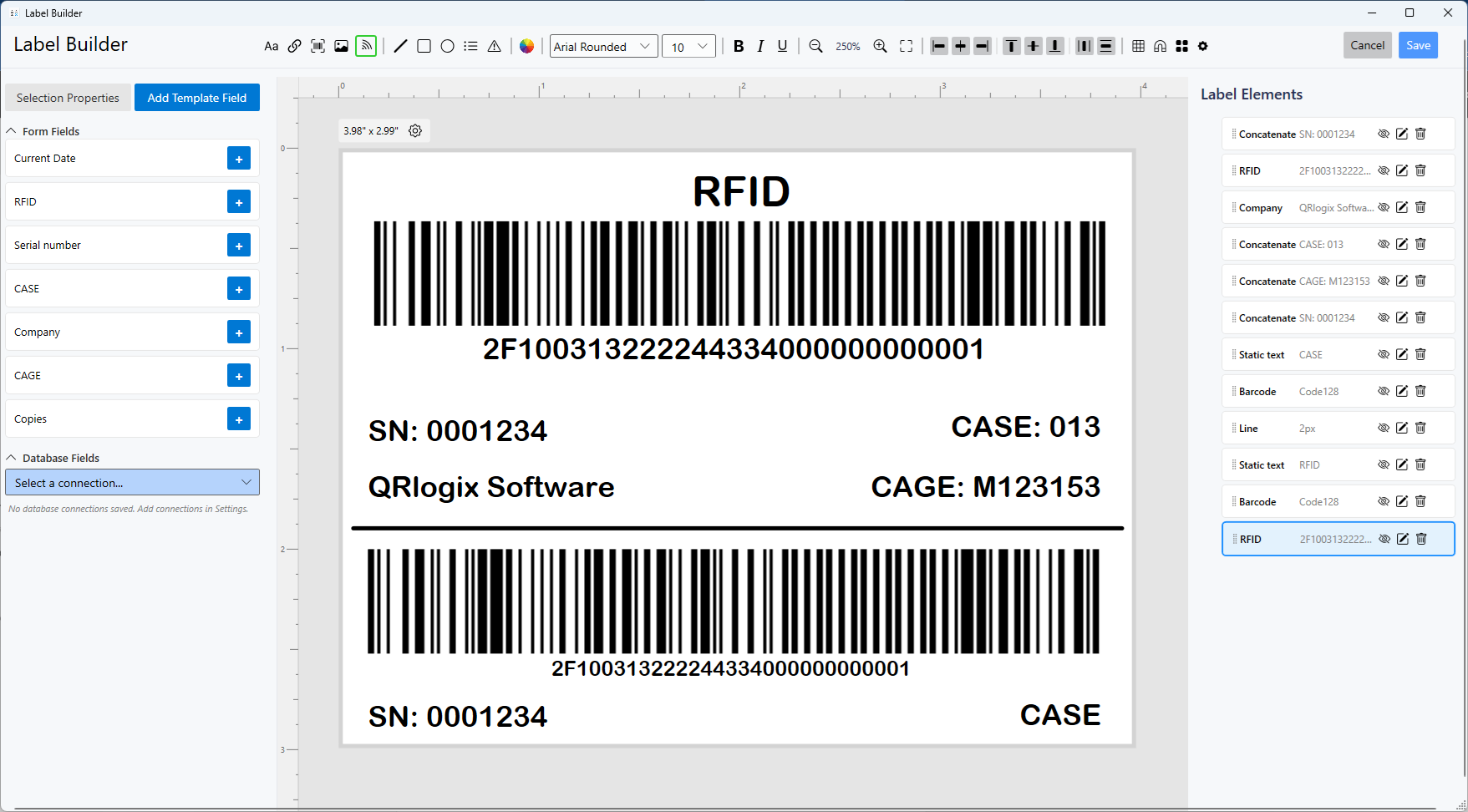The width and height of the screenshot is (1468, 812).
Task: Toggle the grid display icon
Action: click(1138, 46)
